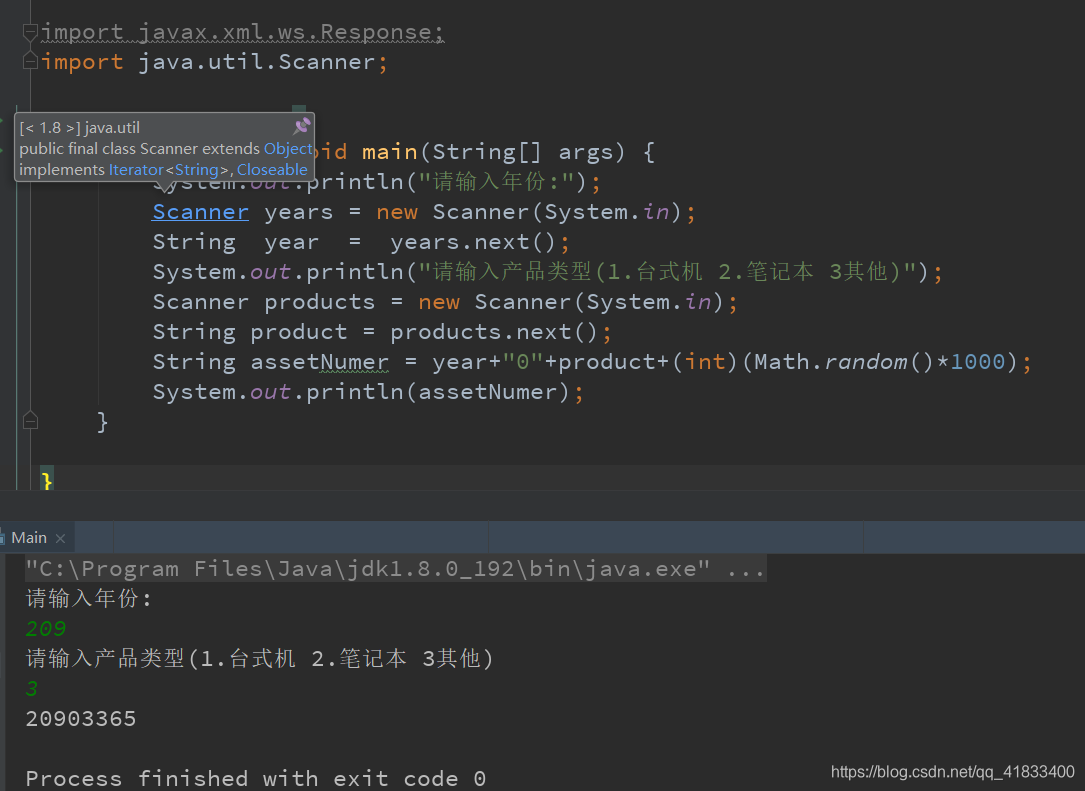Toggle fold marker beside import java.util.Scanner
The height and width of the screenshot is (791, 1085).
click(x=30, y=62)
